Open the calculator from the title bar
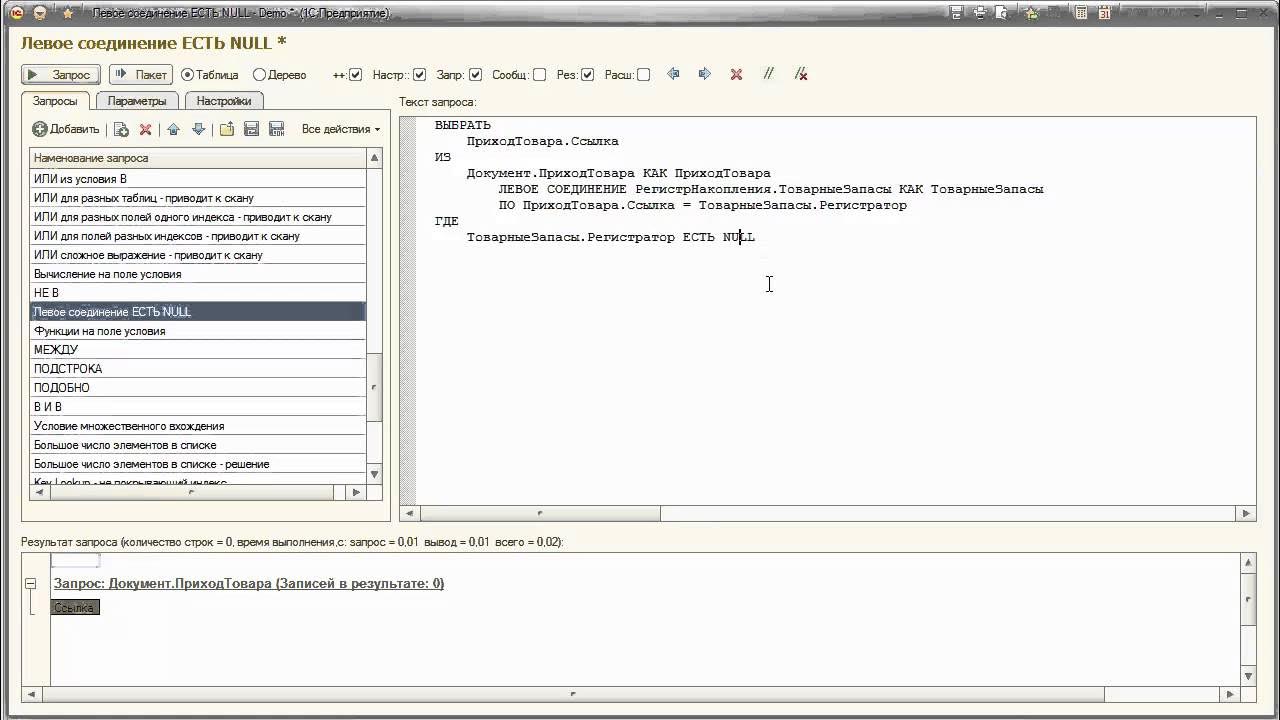 1081,13
